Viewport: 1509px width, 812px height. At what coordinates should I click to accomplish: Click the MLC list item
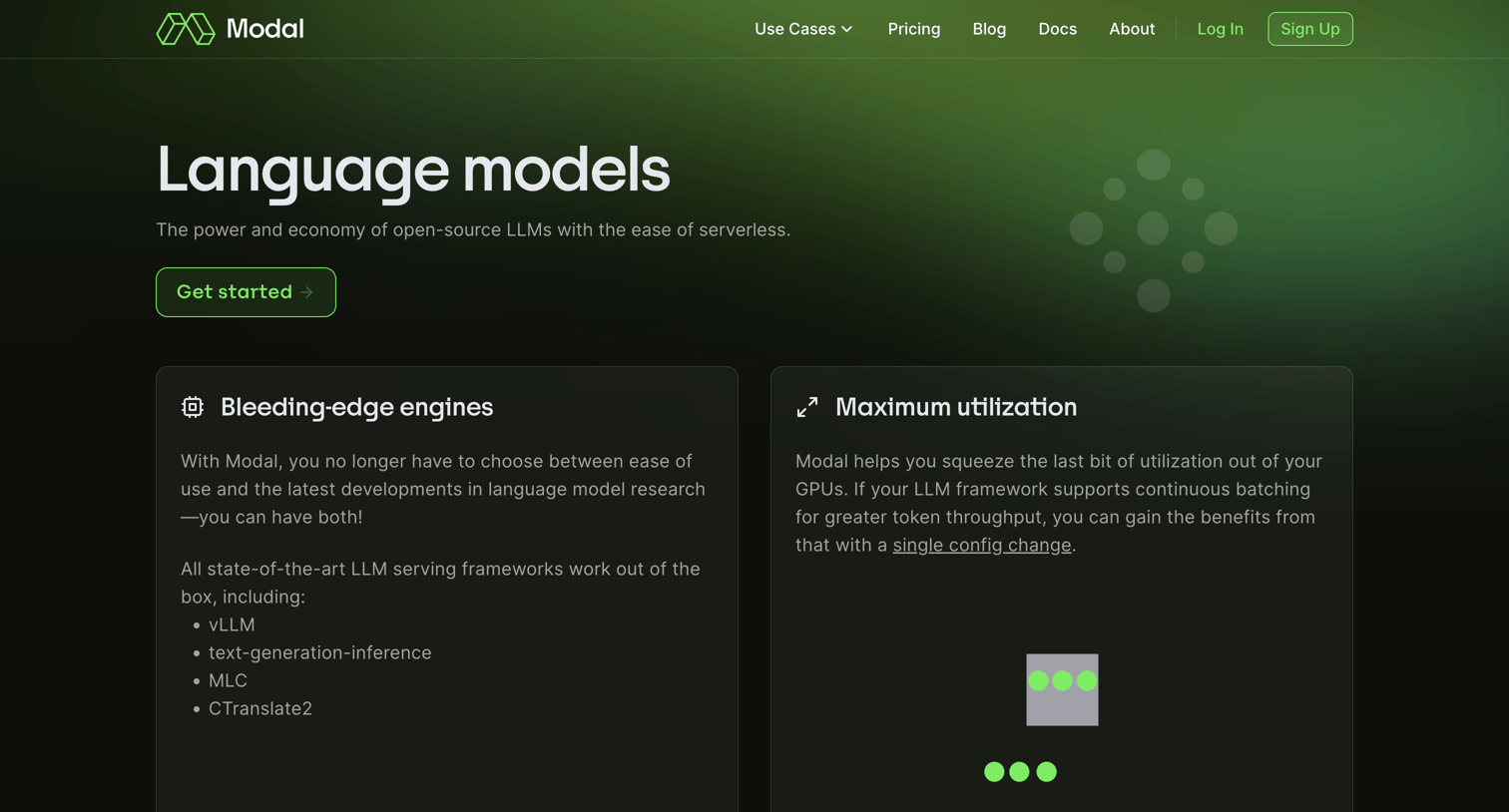(228, 680)
